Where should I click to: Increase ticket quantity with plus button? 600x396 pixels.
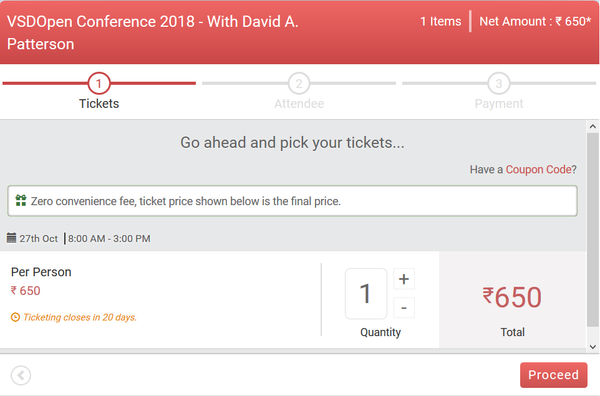[x=404, y=279]
